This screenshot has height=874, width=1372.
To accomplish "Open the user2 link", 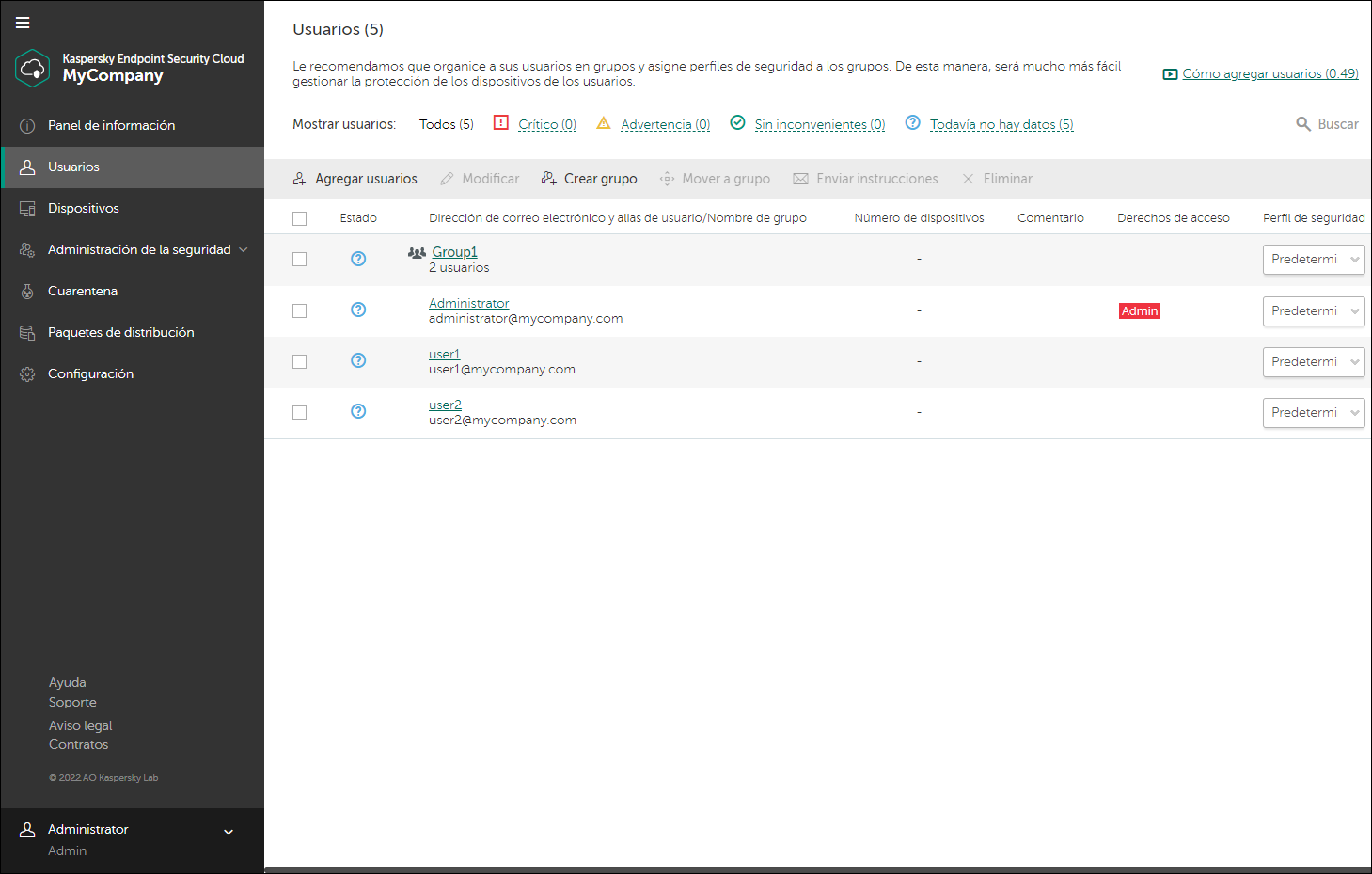I will (x=446, y=405).
